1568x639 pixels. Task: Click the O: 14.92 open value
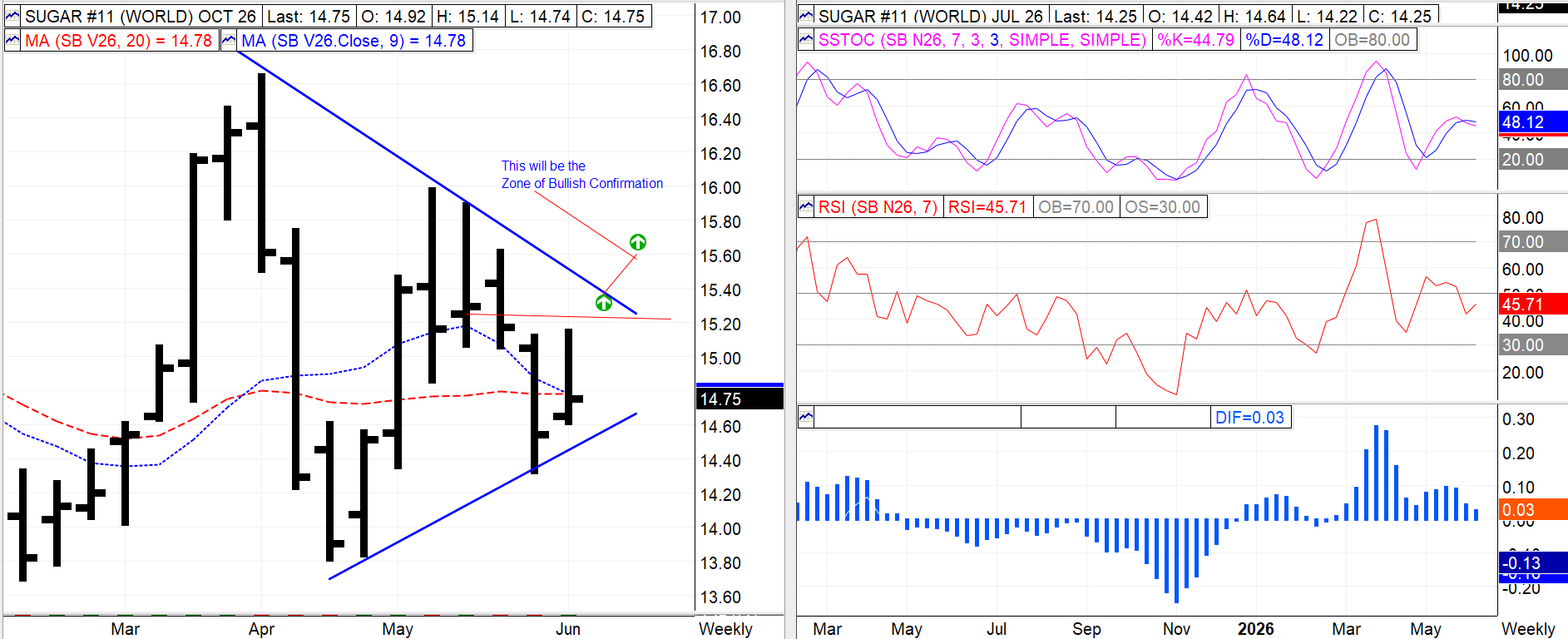coord(393,16)
